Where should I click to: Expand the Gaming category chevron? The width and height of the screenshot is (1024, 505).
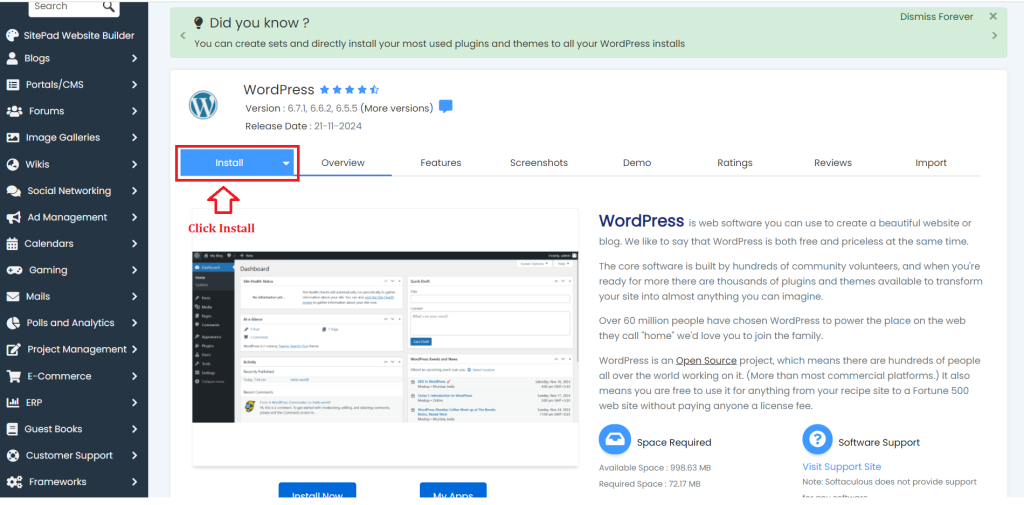(134, 270)
